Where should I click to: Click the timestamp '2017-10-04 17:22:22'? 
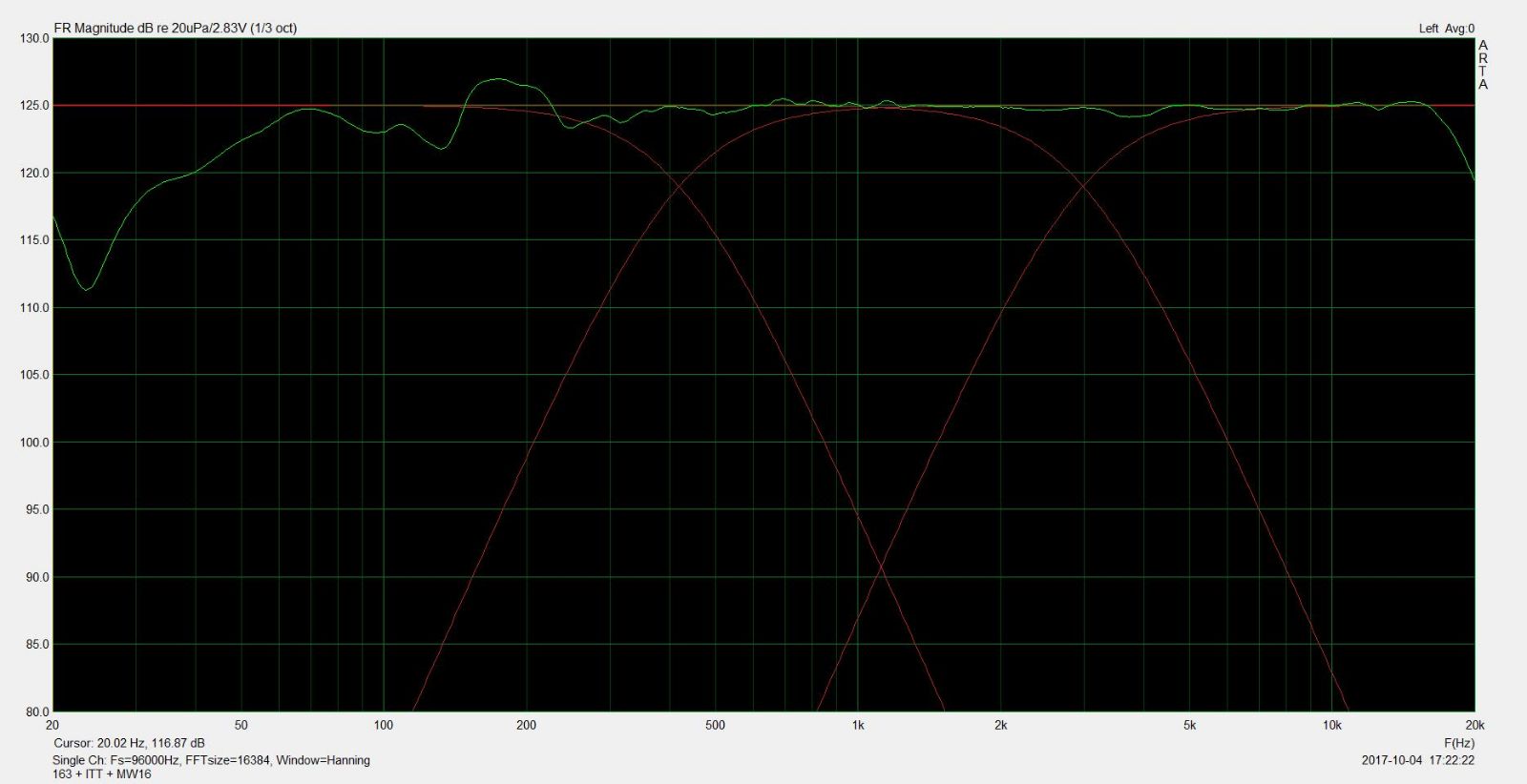1417,760
